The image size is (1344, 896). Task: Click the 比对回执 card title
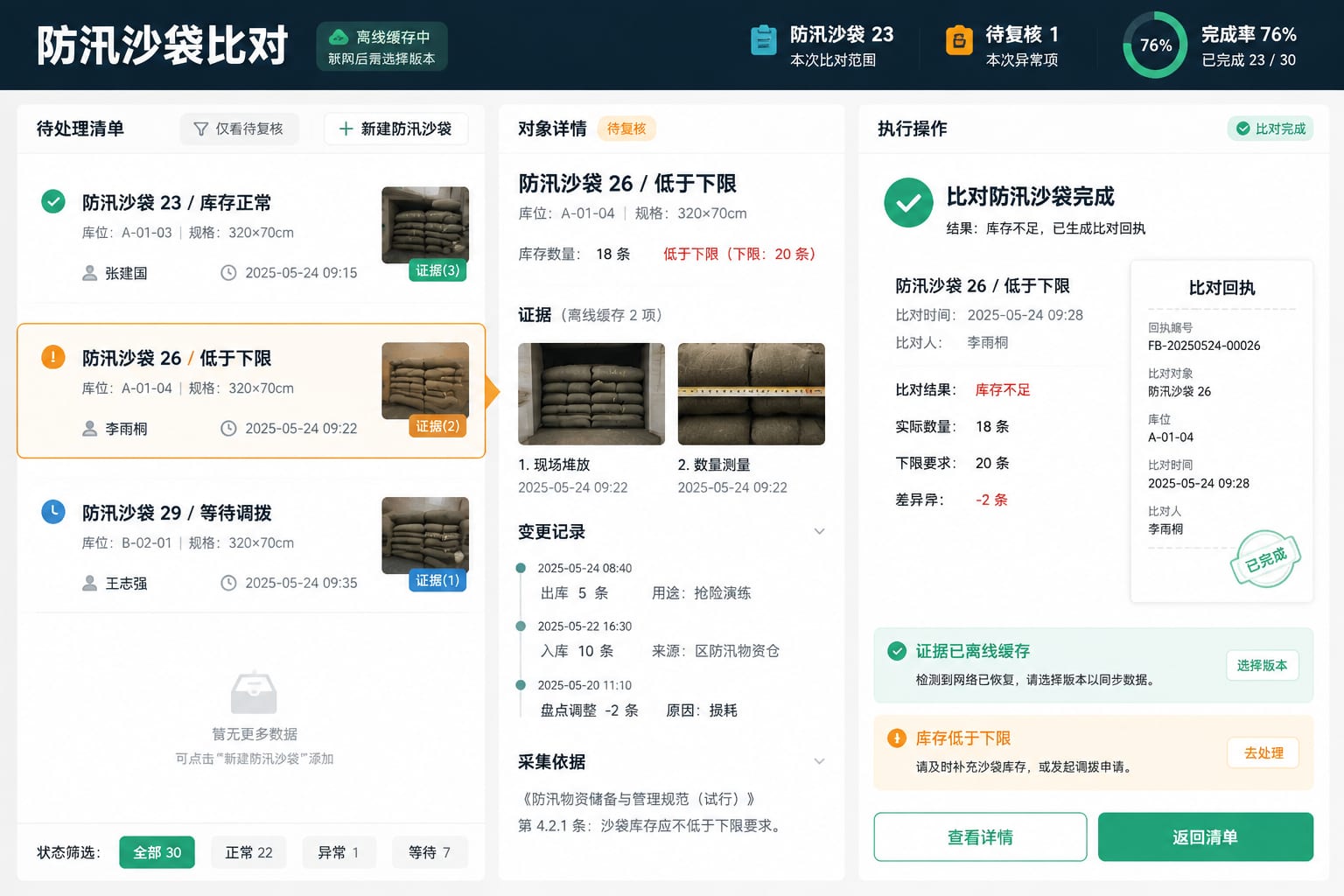tap(1221, 288)
